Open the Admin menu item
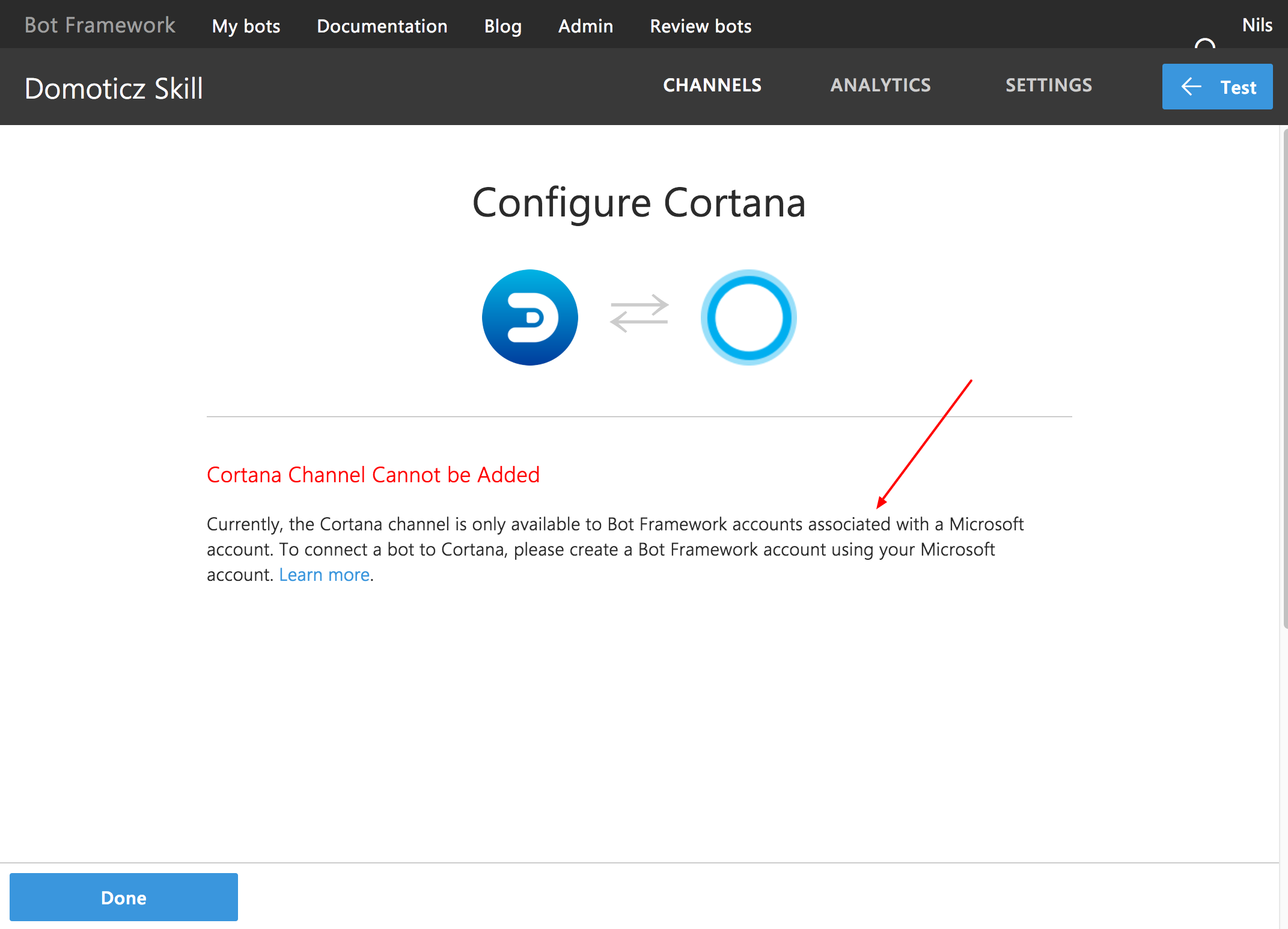The width and height of the screenshot is (1288, 929). point(585,26)
